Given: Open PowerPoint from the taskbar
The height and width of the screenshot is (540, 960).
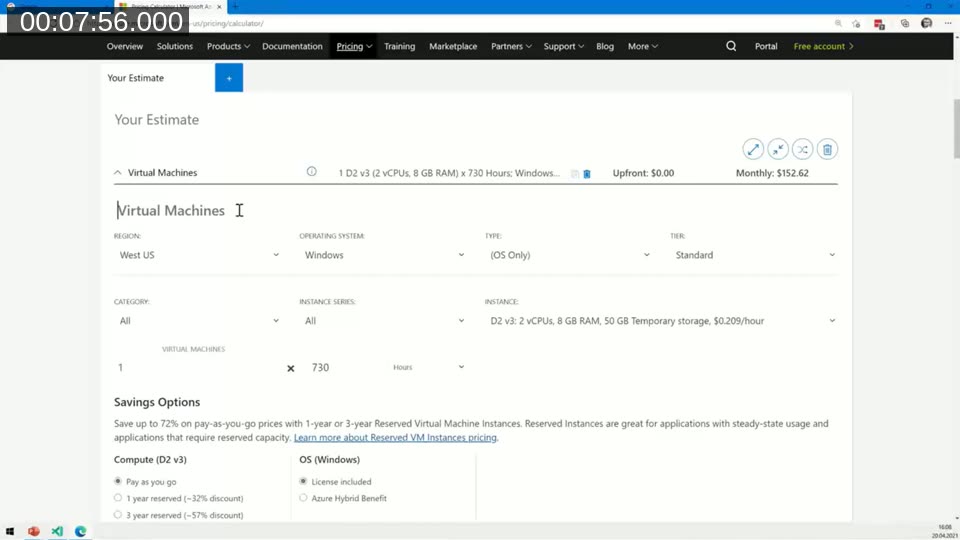Looking at the screenshot, I should coord(34,531).
